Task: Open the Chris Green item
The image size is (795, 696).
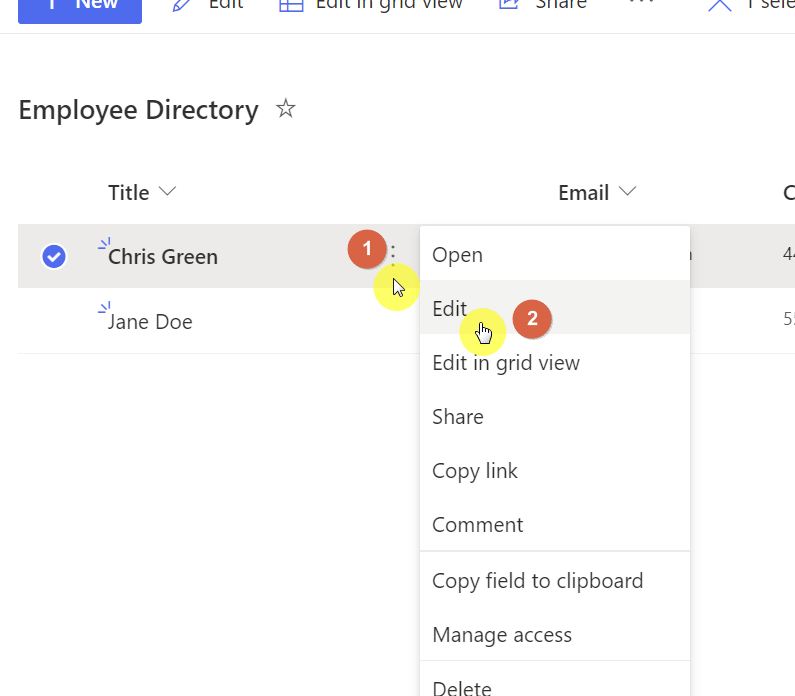Action: click(x=163, y=257)
